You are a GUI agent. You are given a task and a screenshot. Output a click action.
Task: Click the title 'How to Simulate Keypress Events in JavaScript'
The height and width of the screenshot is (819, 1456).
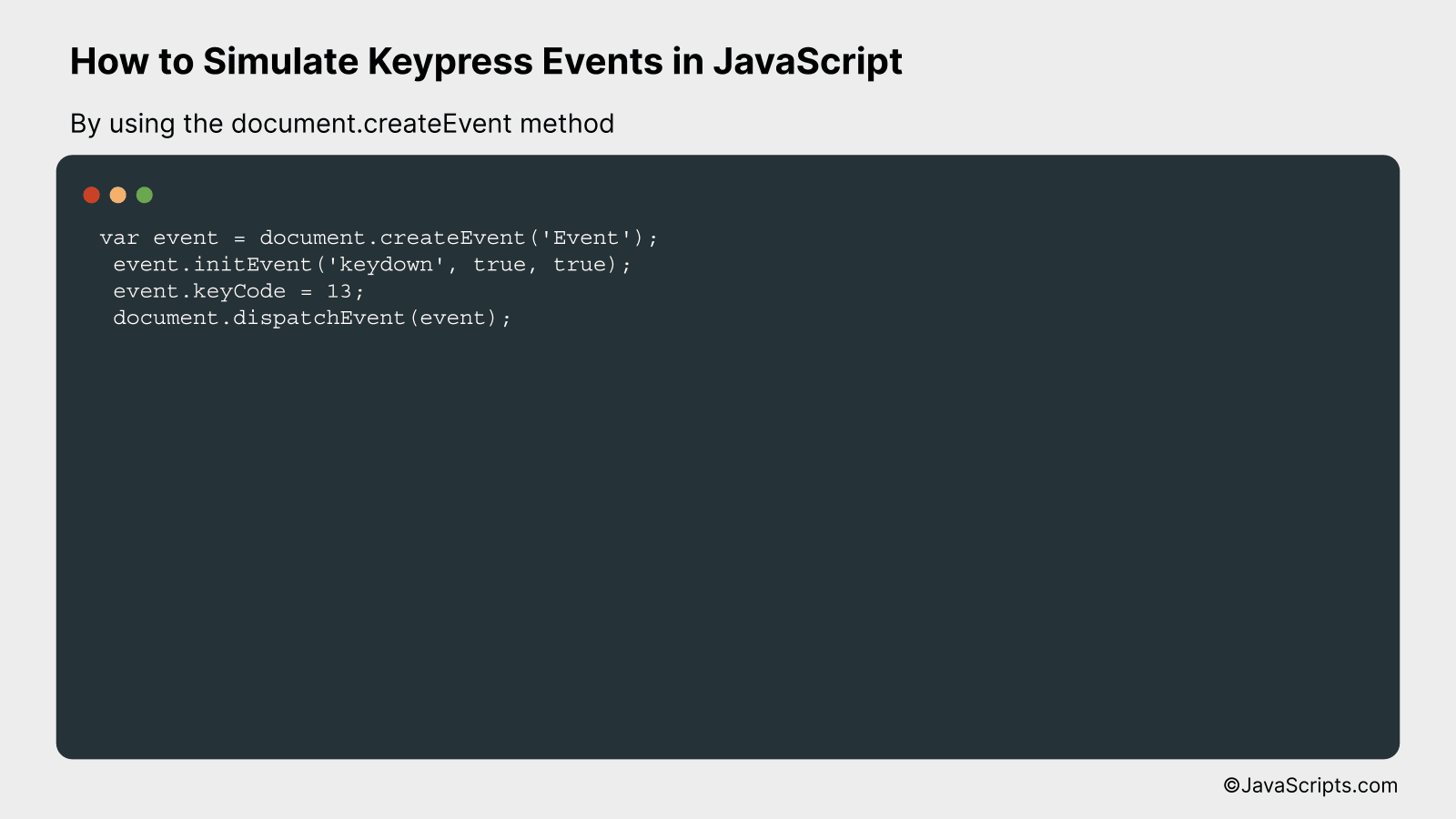pyautogui.click(x=486, y=62)
